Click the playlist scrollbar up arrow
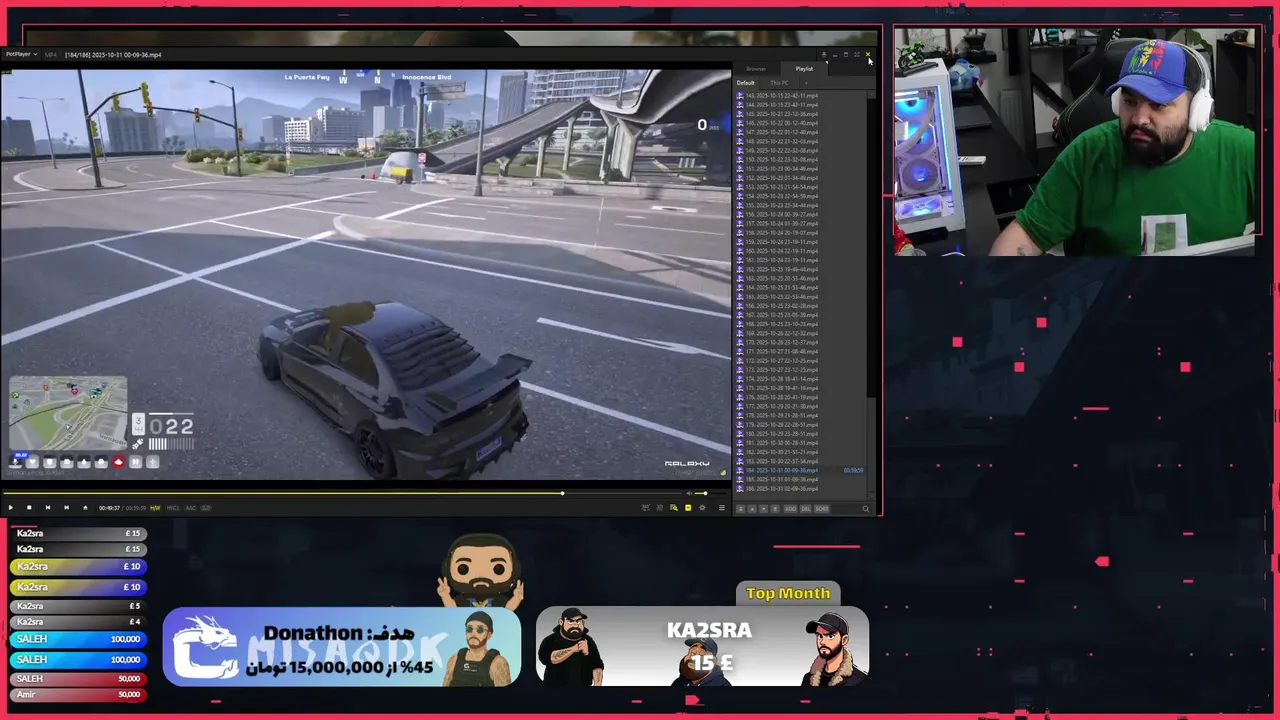Screen dimensions: 1280x720 pos(871,94)
